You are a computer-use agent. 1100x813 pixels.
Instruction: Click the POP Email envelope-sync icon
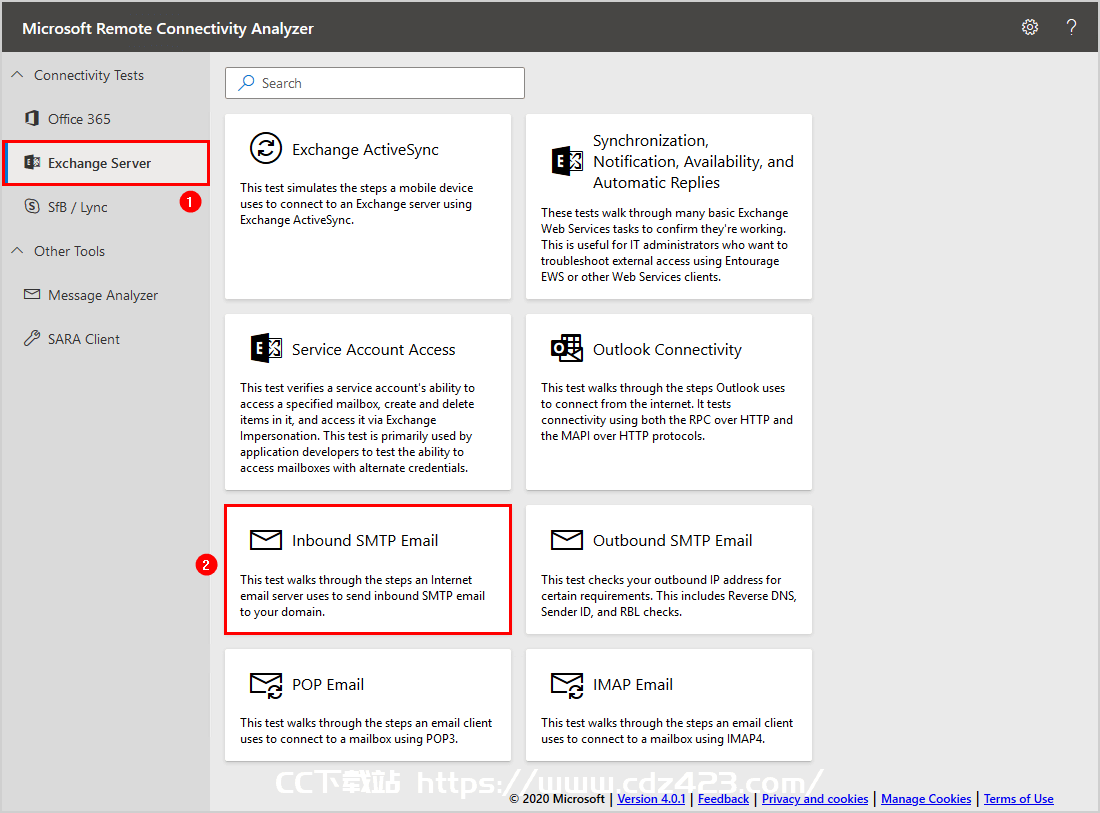pos(266,685)
